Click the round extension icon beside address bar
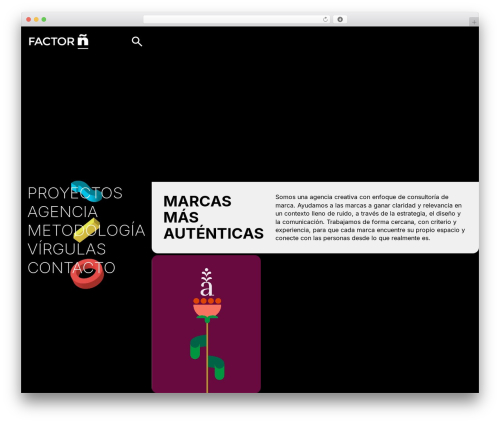 click(x=340, y=19)
